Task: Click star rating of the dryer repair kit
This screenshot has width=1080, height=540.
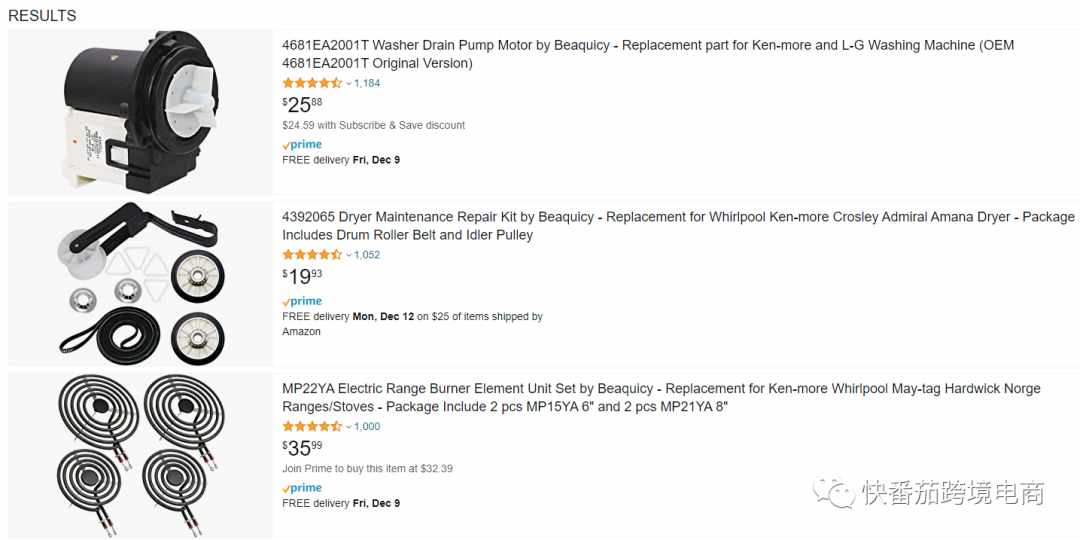Action: tap(312, 254)
